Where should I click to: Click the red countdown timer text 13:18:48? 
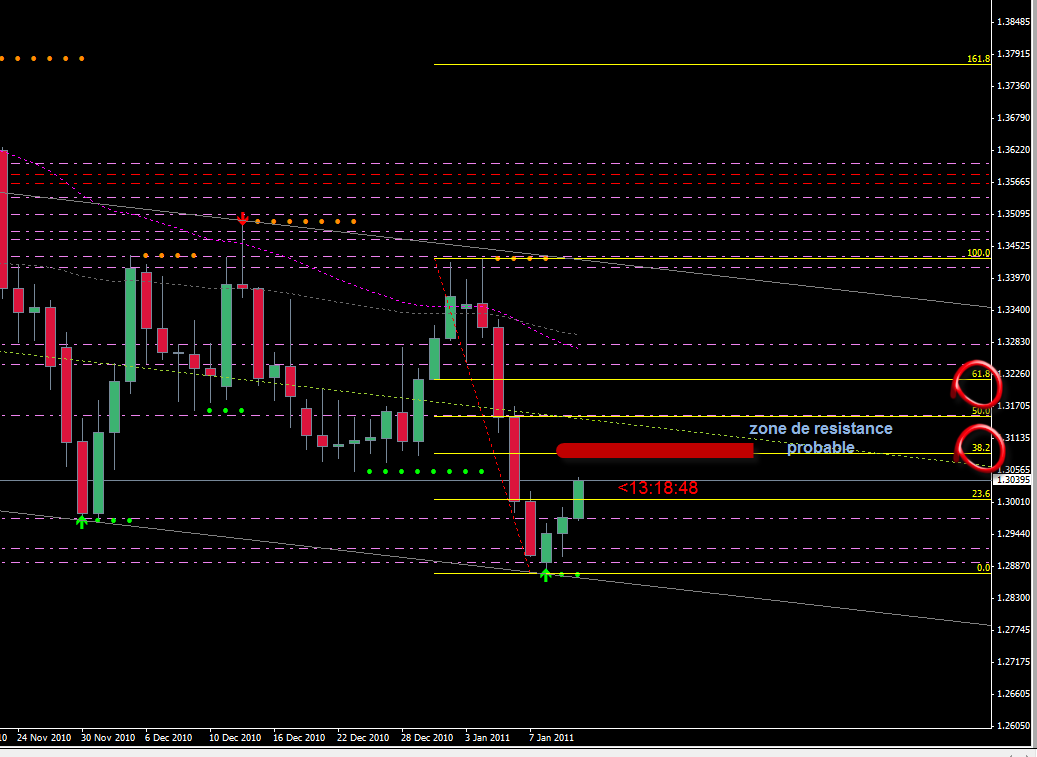(x=658, y=488)
